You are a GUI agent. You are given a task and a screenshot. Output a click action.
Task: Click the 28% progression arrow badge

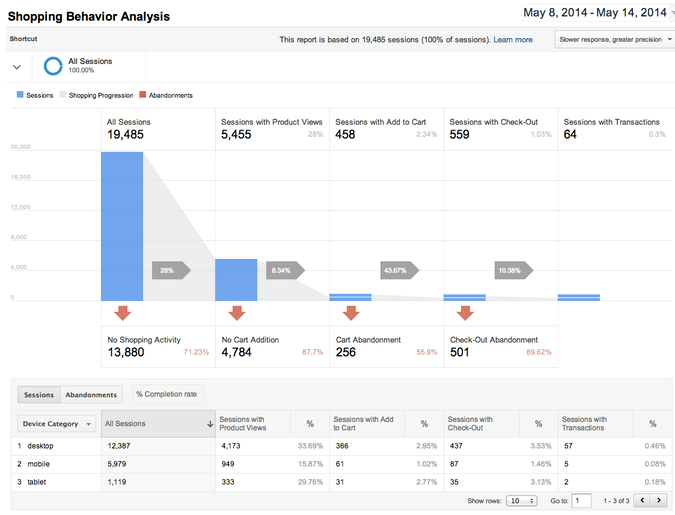click(169, 270)
